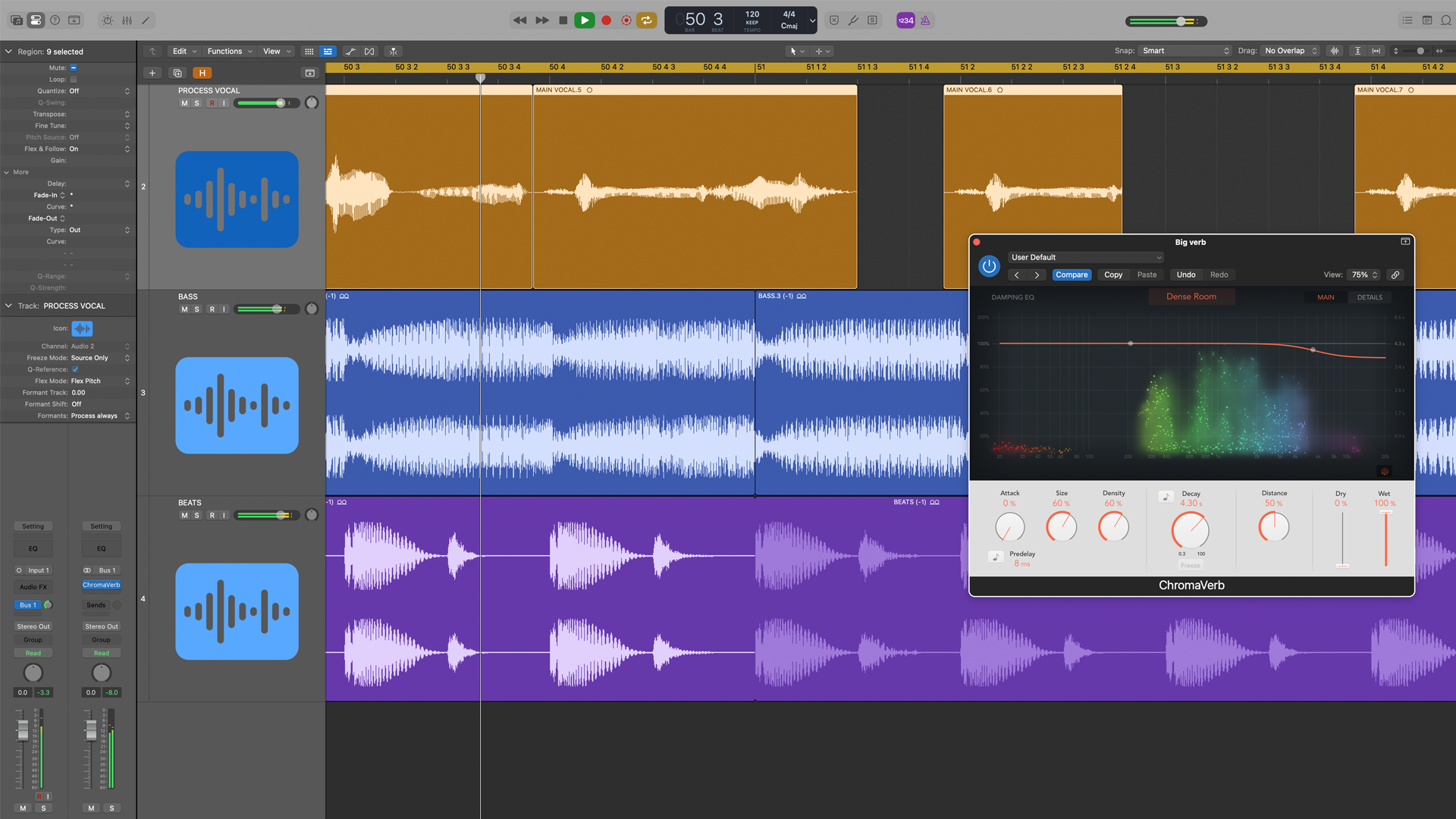Viewport: 1456px width, 819px height.
Task: Toggle ChromaVerb plugin power button
Action: pos(989,266)
